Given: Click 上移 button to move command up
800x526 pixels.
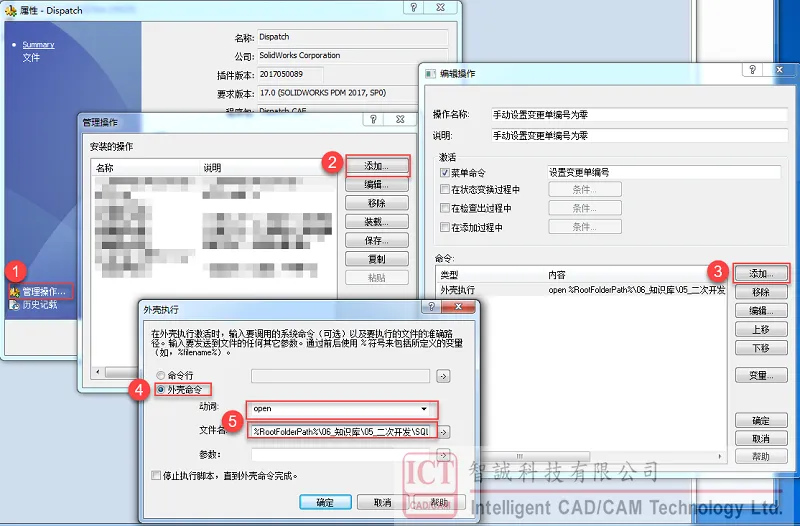Looking at the screenshot, I should (760, 329).
